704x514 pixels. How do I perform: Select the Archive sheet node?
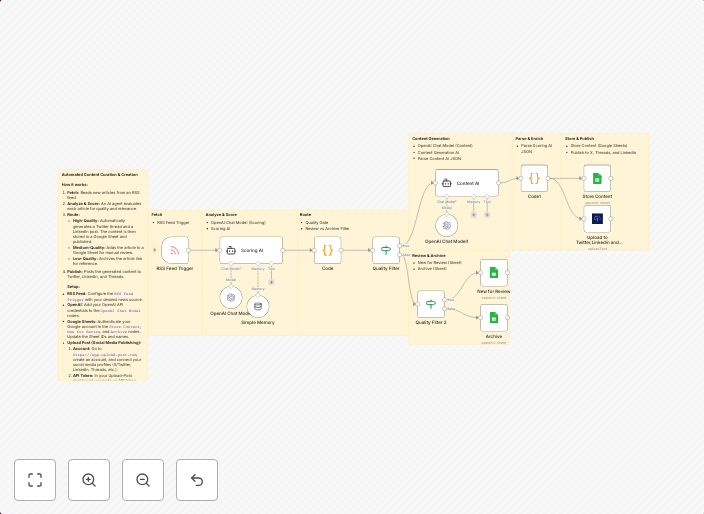coord(494,317)
